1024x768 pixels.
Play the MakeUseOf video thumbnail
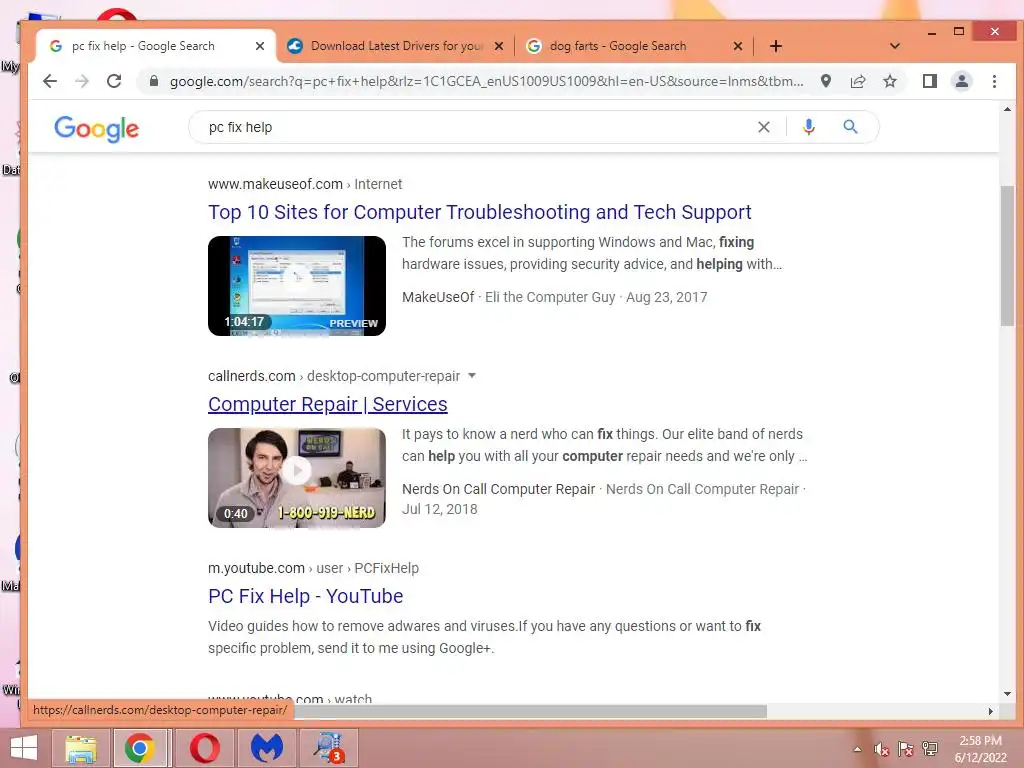296,286
